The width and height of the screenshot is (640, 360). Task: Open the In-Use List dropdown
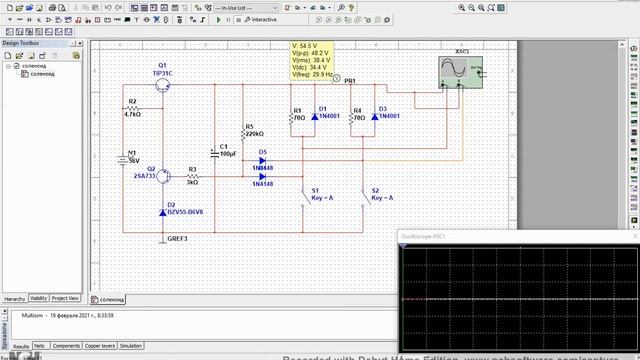(246, 8)
